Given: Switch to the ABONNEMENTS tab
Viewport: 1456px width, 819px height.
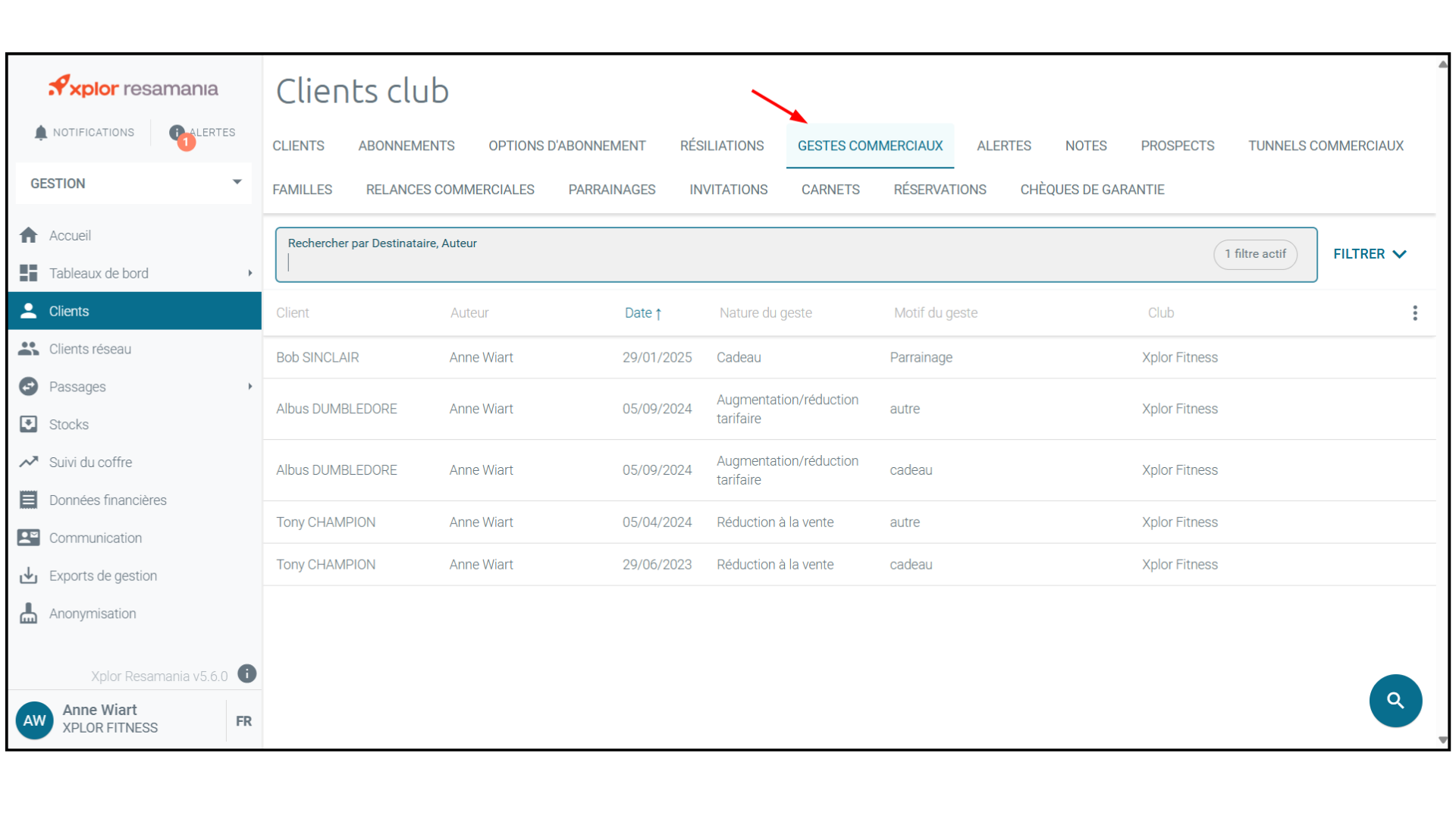Looking at the screenshot, I should click(x=406, y=146).
